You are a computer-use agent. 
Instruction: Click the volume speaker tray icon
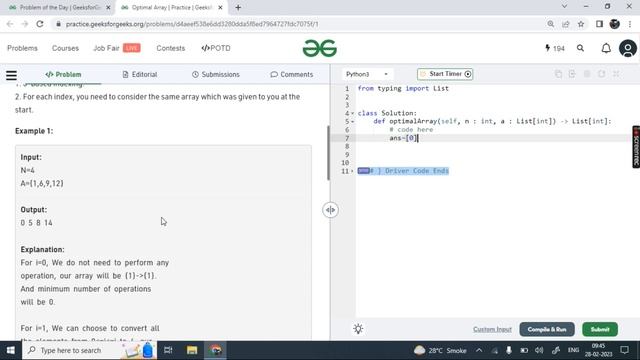[539, 350]
